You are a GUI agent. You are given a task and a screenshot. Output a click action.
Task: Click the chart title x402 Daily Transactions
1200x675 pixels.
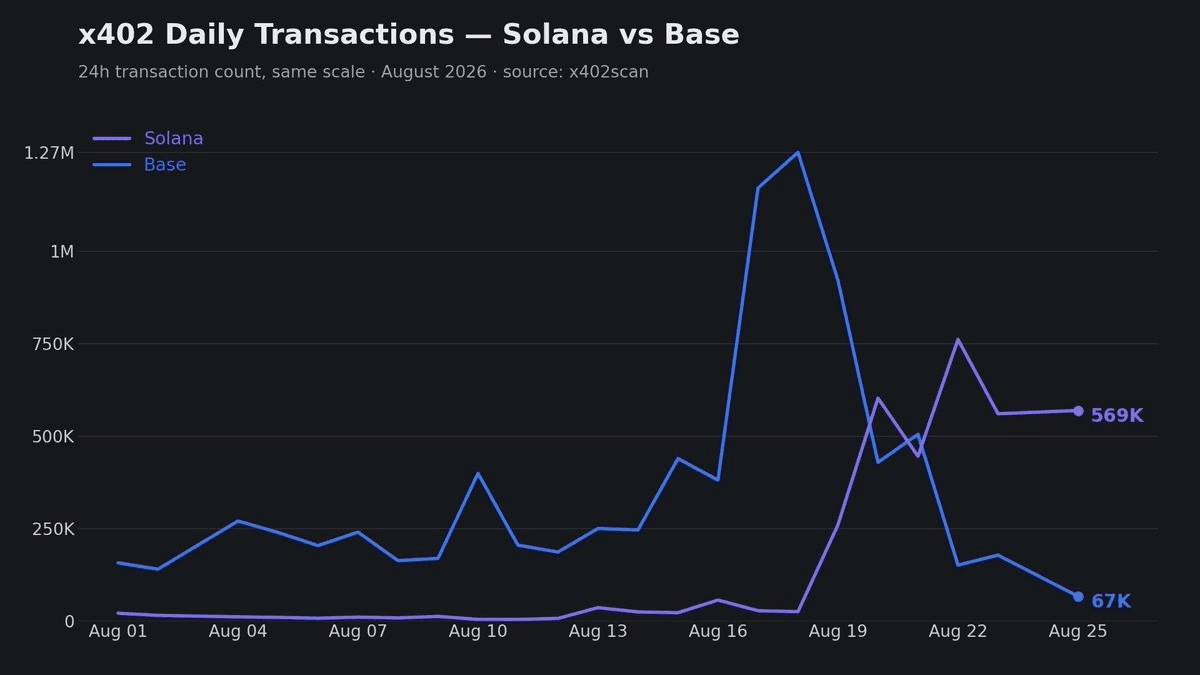click(409, 35)
